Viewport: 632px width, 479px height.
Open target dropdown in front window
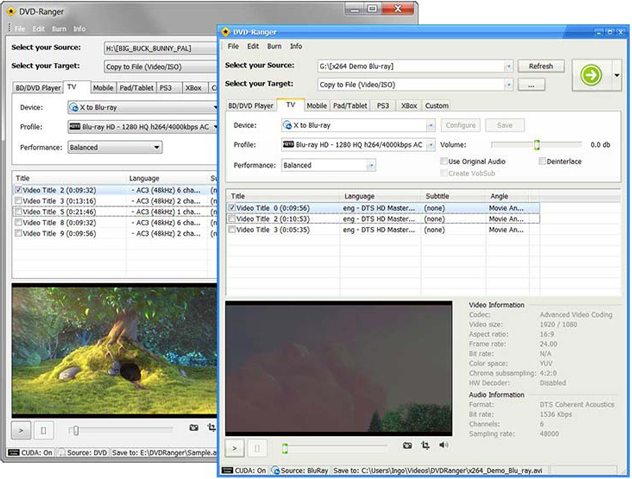(x=509, y=85)
